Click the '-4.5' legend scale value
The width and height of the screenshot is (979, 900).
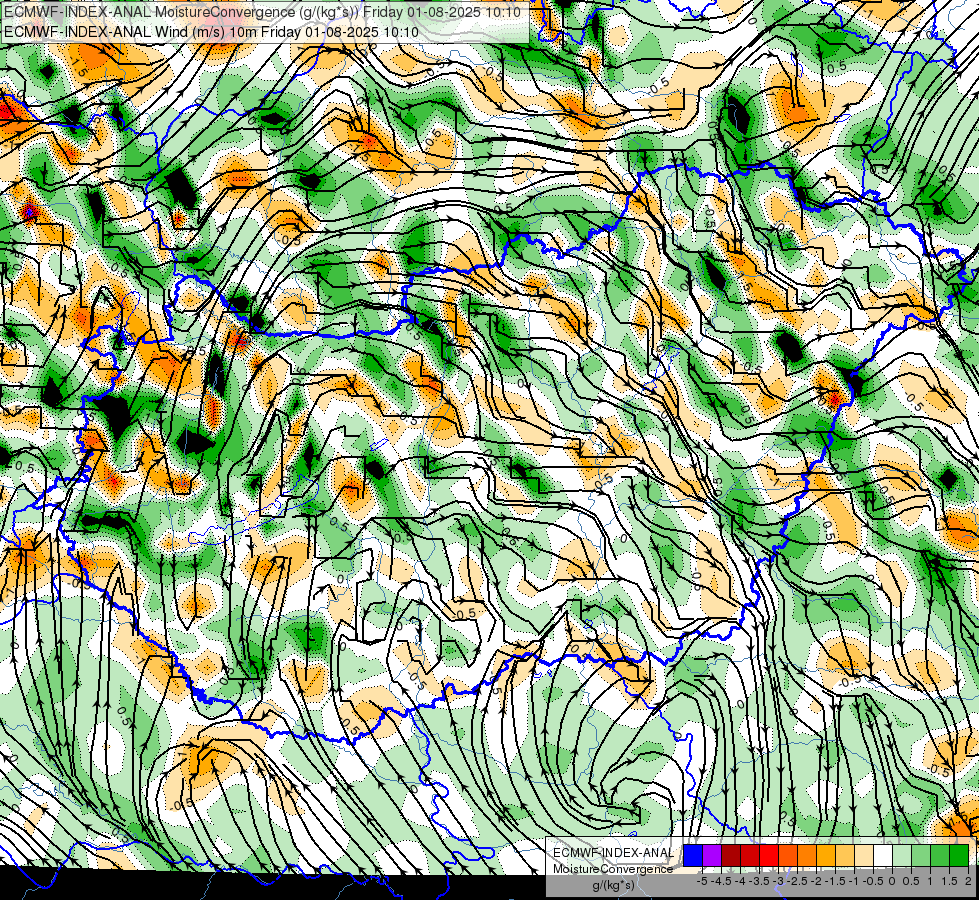click(721, 881)
